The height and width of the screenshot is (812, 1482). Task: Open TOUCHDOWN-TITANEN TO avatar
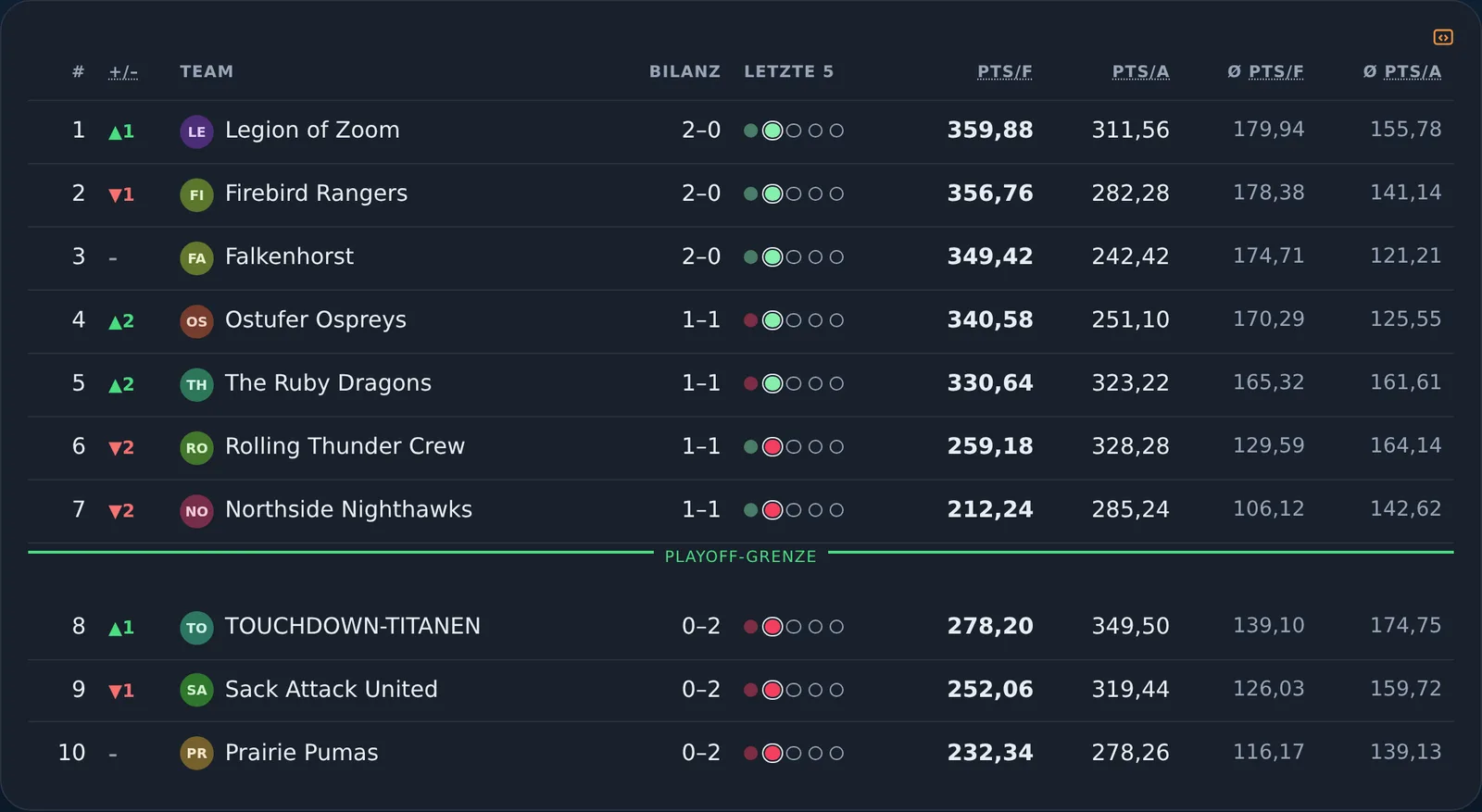coord(196,627)
